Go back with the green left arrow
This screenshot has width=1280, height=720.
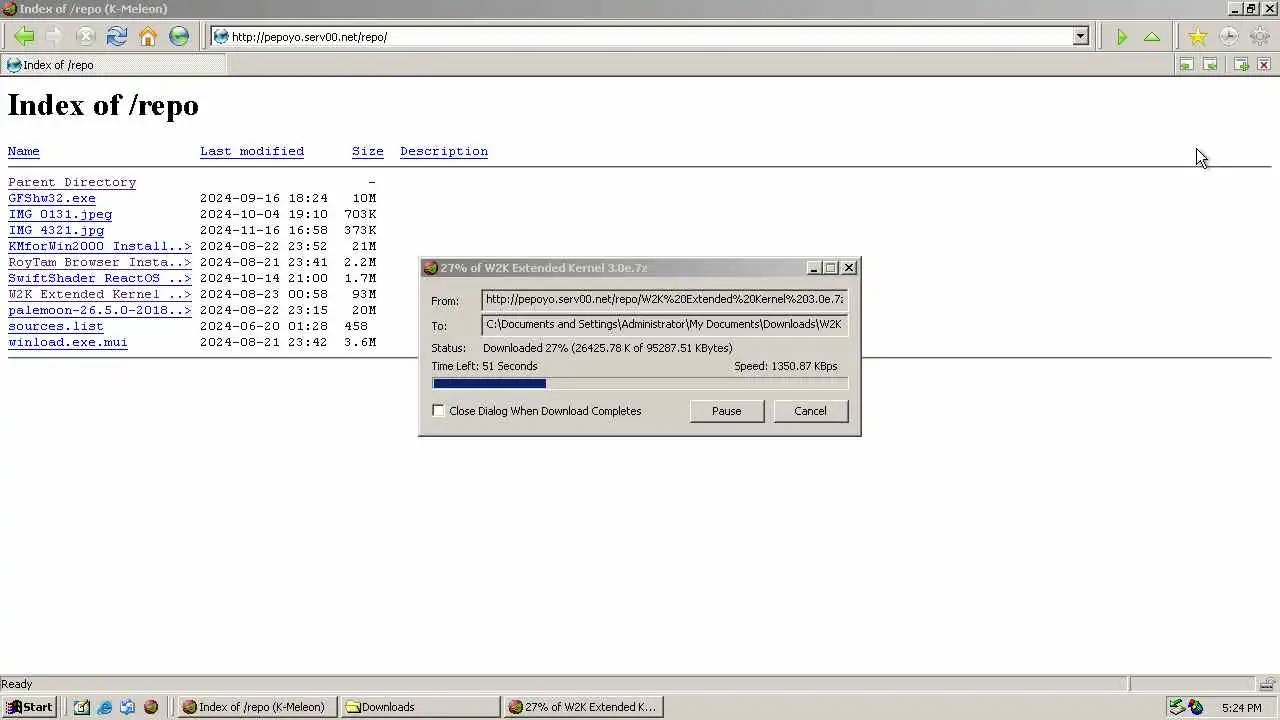[x=24, y=37]
